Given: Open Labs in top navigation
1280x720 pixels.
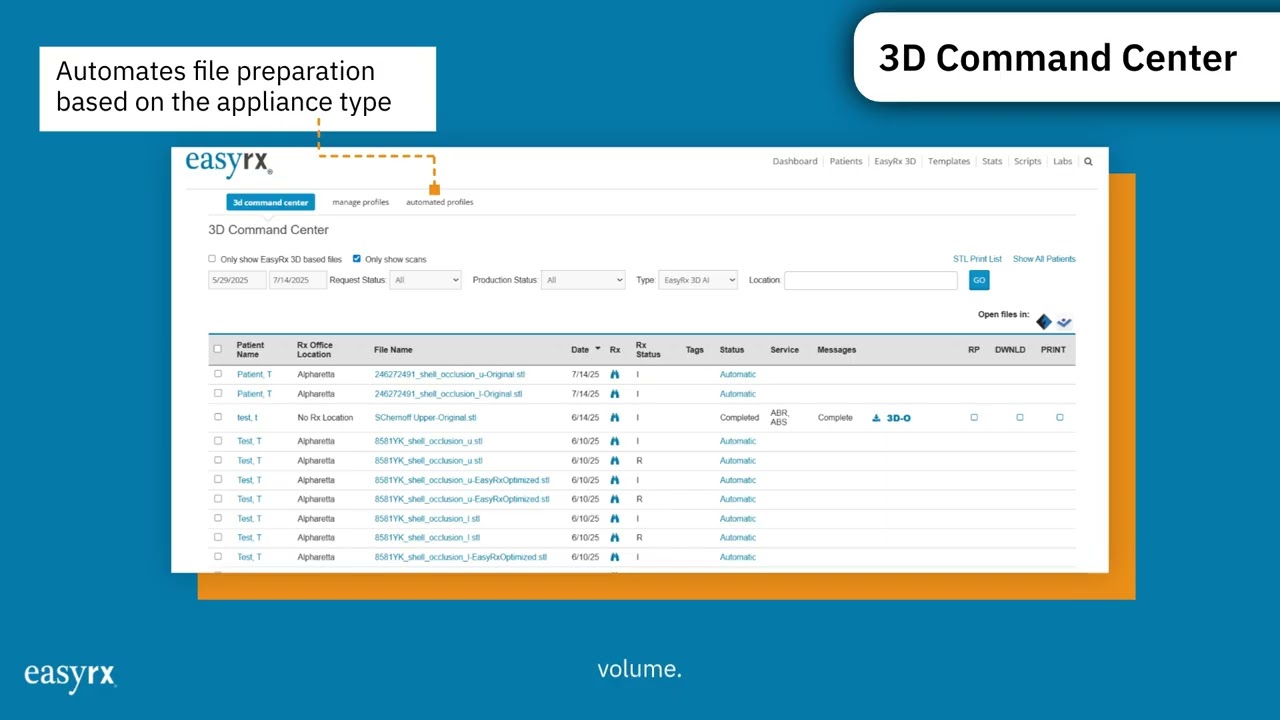Looking at the screenshot, I should (x=1063, y=161).
